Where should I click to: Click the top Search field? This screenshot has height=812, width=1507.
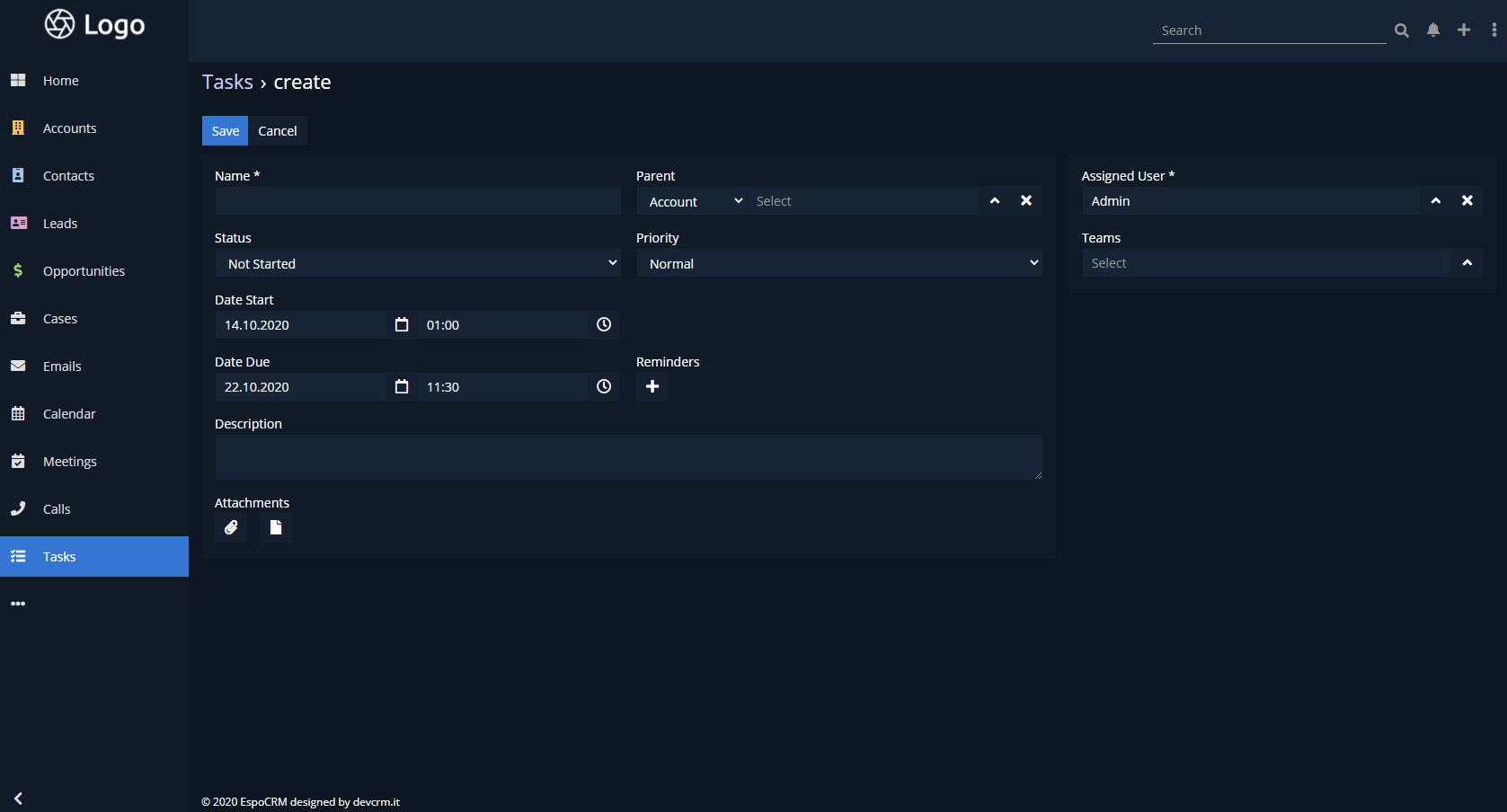click(1269, 31)
